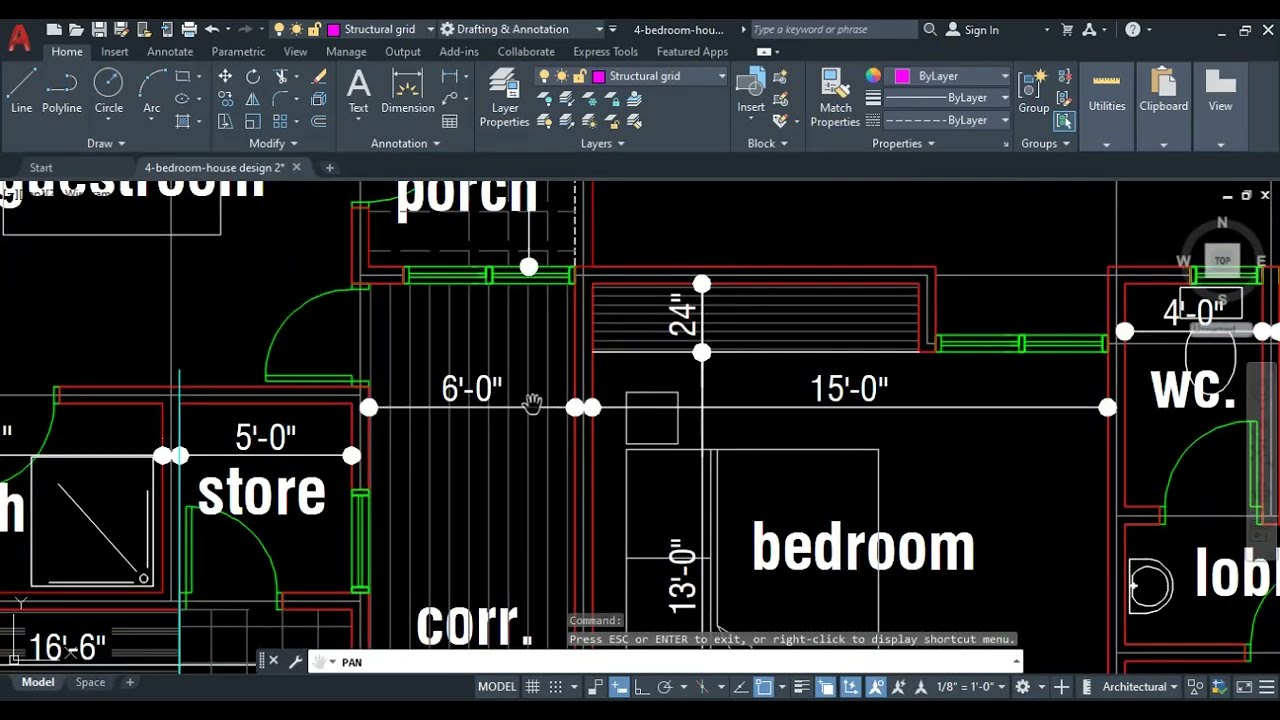This screenshot has height=720, width=1280.
Task: Toggle lineweight display in status bar
Action: (802, 687)
